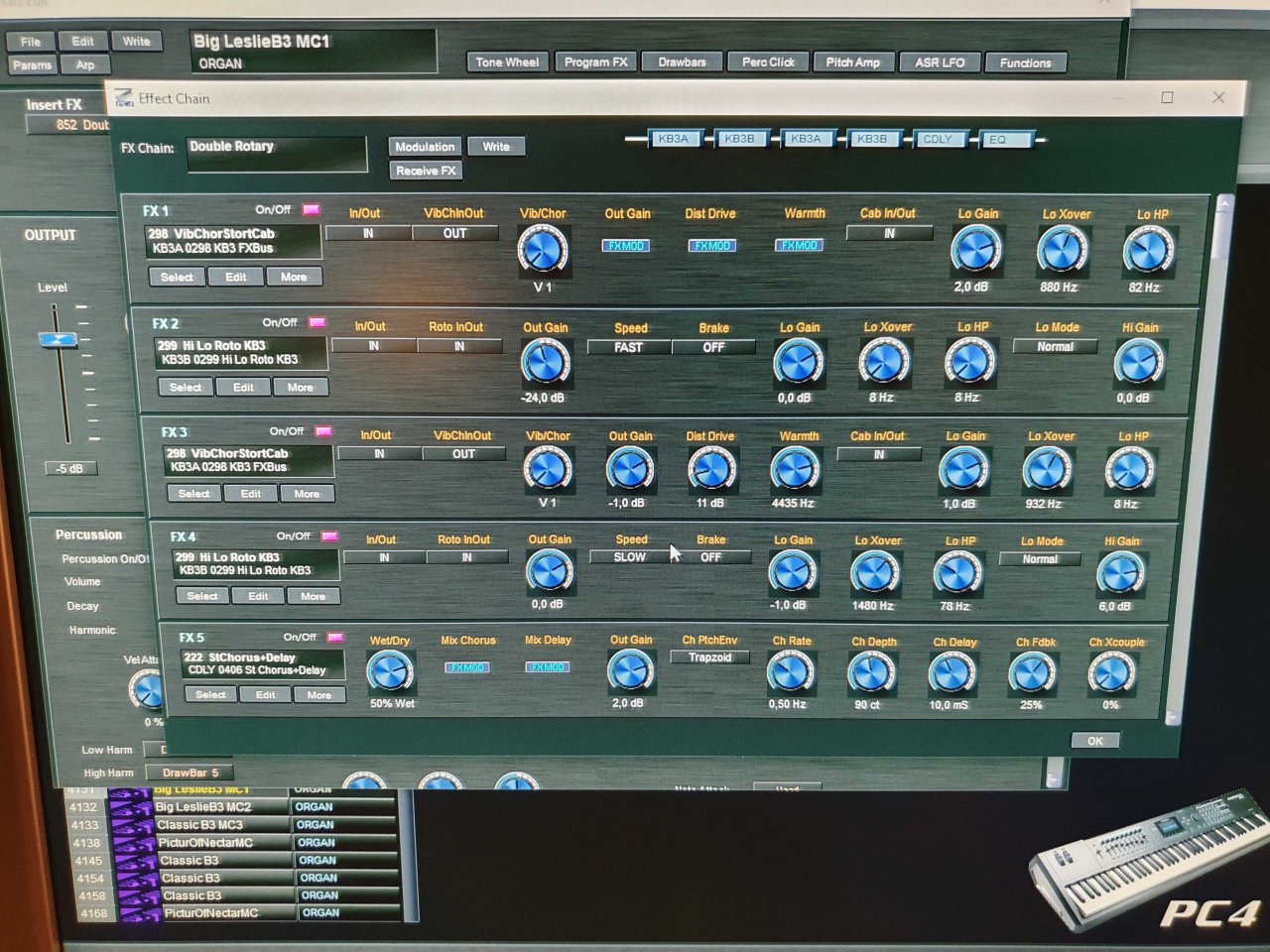The height and width of the screenshot is (952, 1270).
Task: Click the FX Chain name field
Action: (x=276, y=155)
